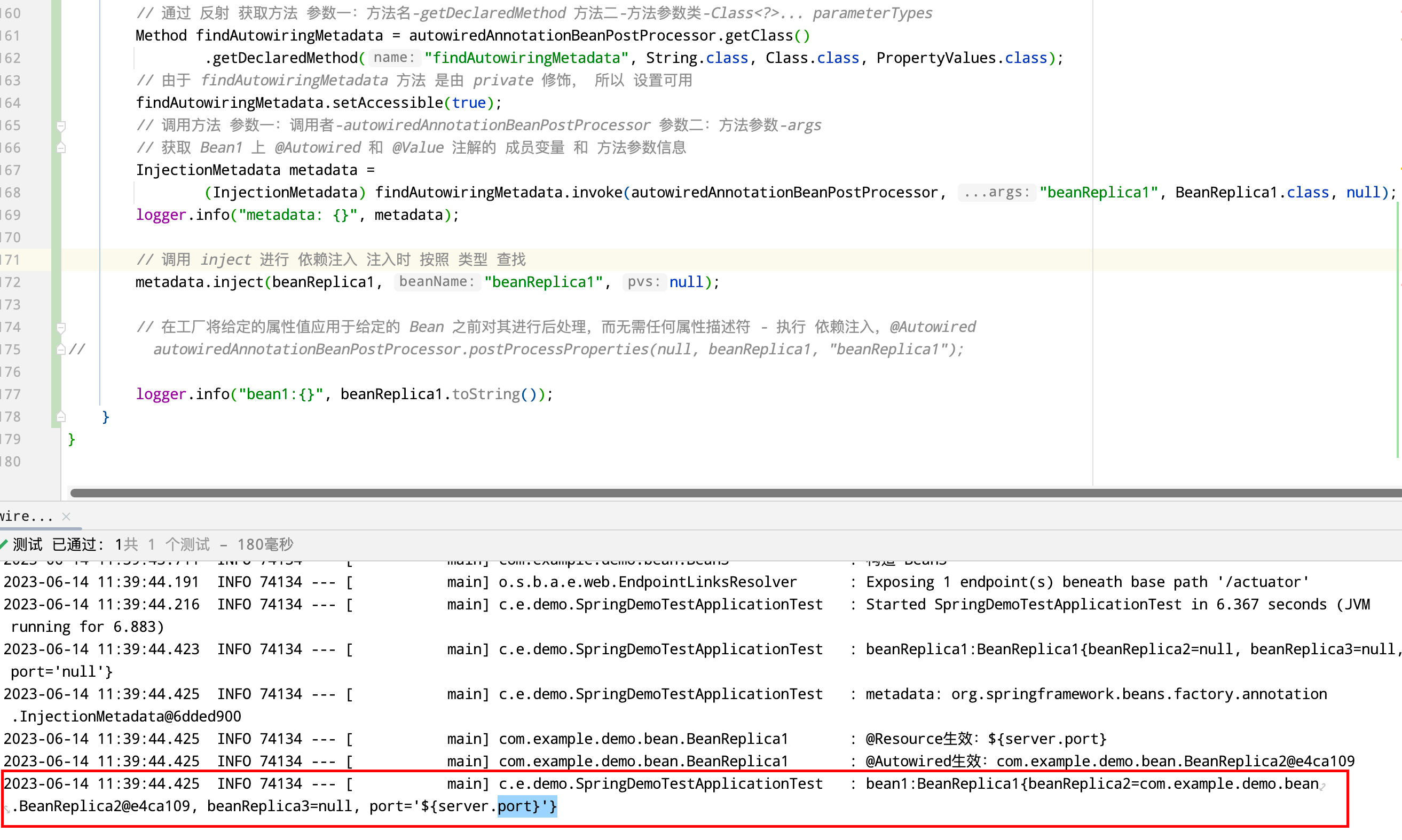Close the run tab labeled wire...

(x=66, y=516)
